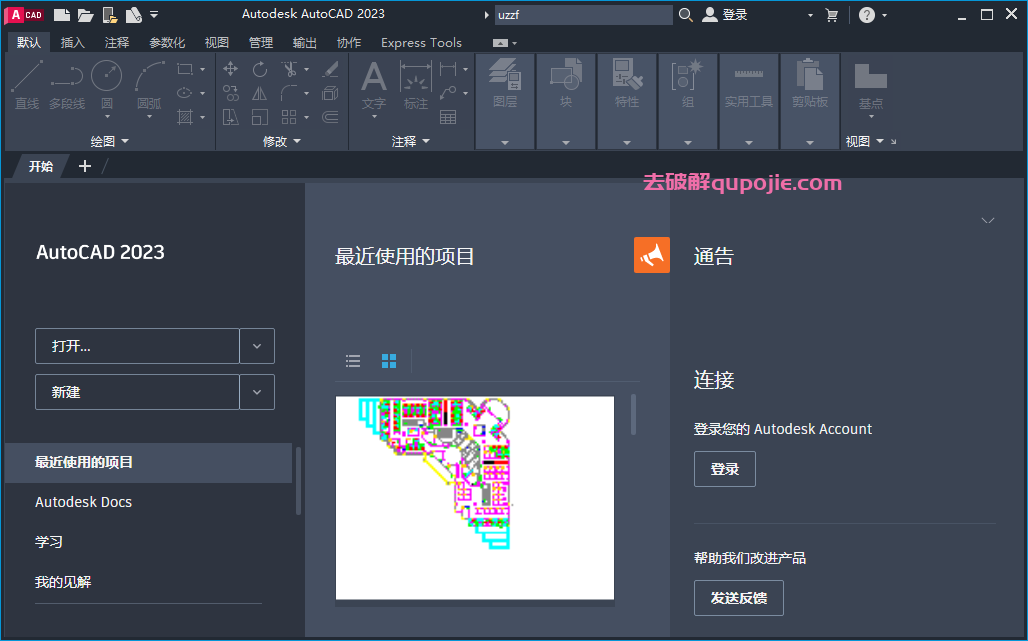The width and height of the screenshot is (1028, 641).
Task: Click the Base point (基点) icon
Action: click(871, 85)
